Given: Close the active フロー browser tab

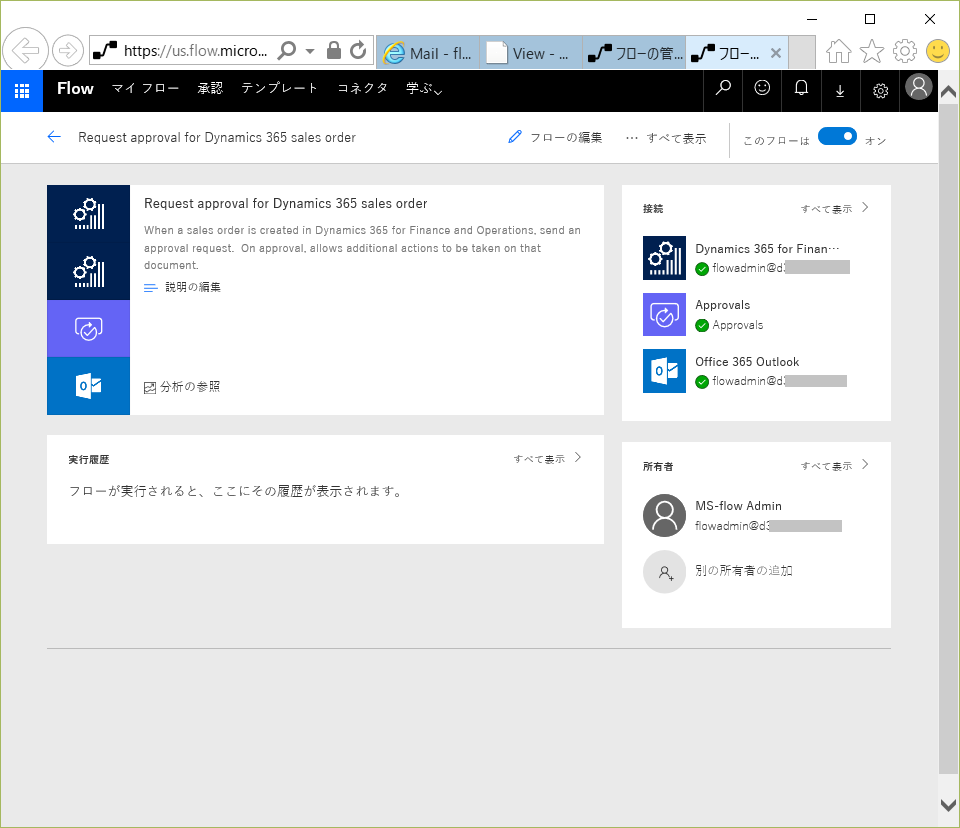Looking at the screenshot, I should [x=776, y=53].
